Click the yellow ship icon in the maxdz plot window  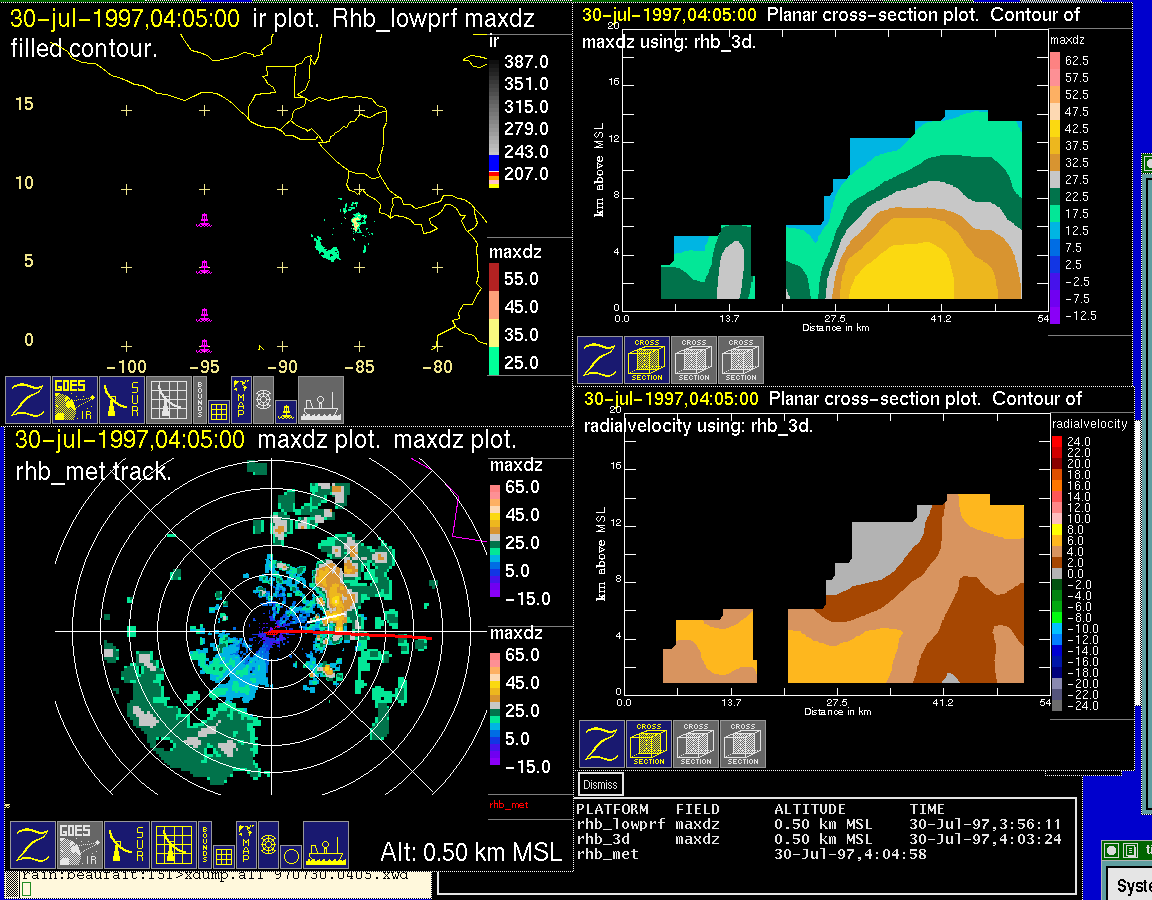point(325,845)
